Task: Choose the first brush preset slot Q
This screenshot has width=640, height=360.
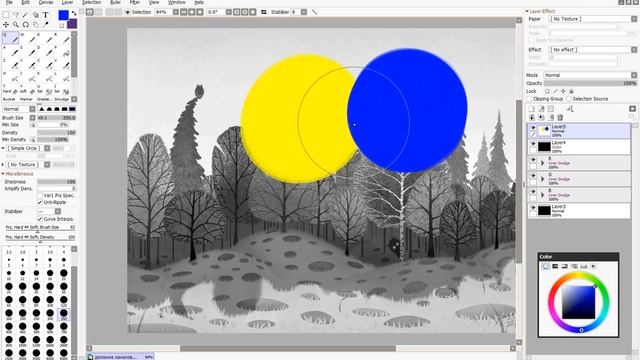Action: [x=10, y=38]
